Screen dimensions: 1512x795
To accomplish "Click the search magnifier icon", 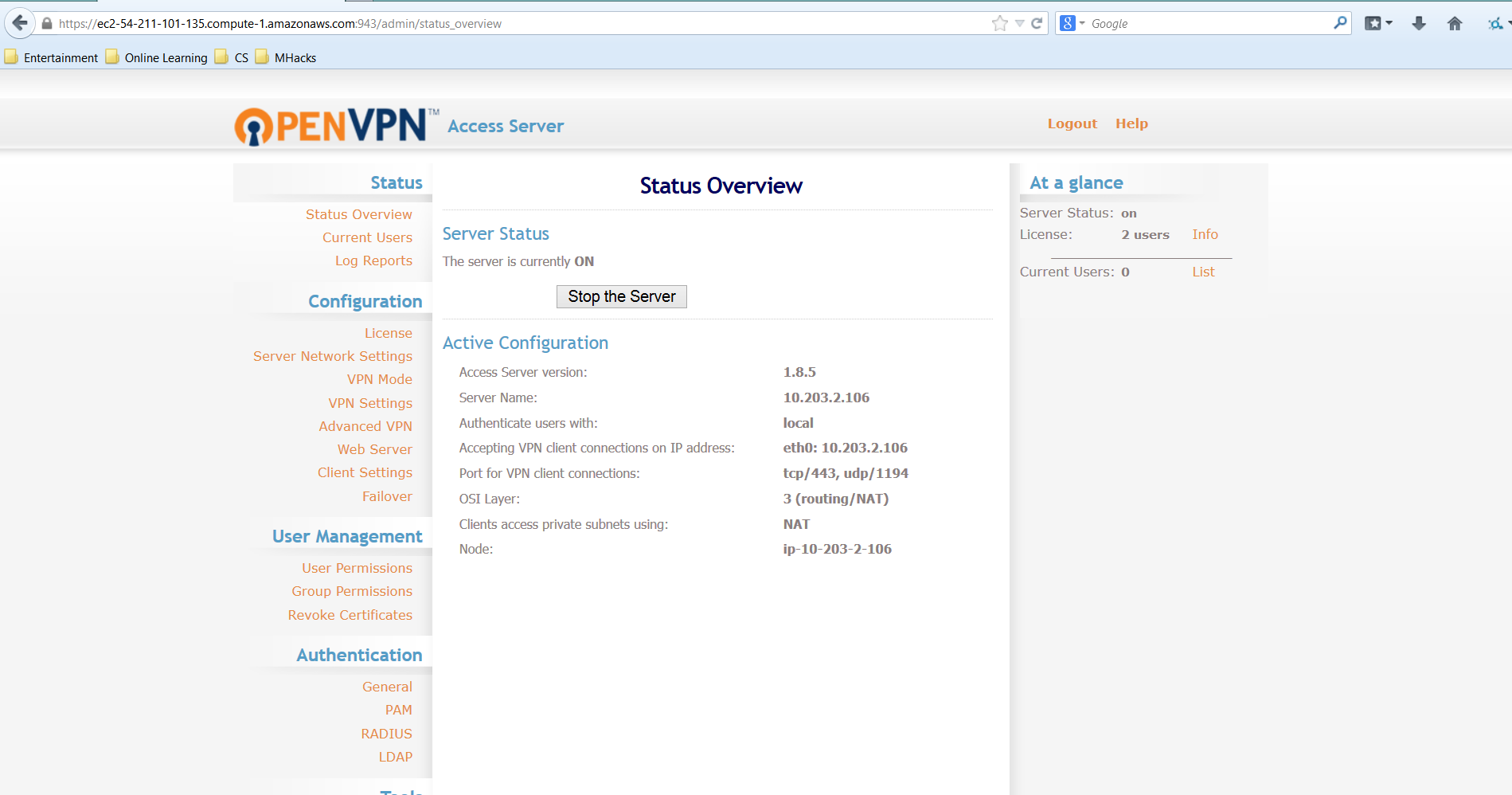I will [1340, 23].
